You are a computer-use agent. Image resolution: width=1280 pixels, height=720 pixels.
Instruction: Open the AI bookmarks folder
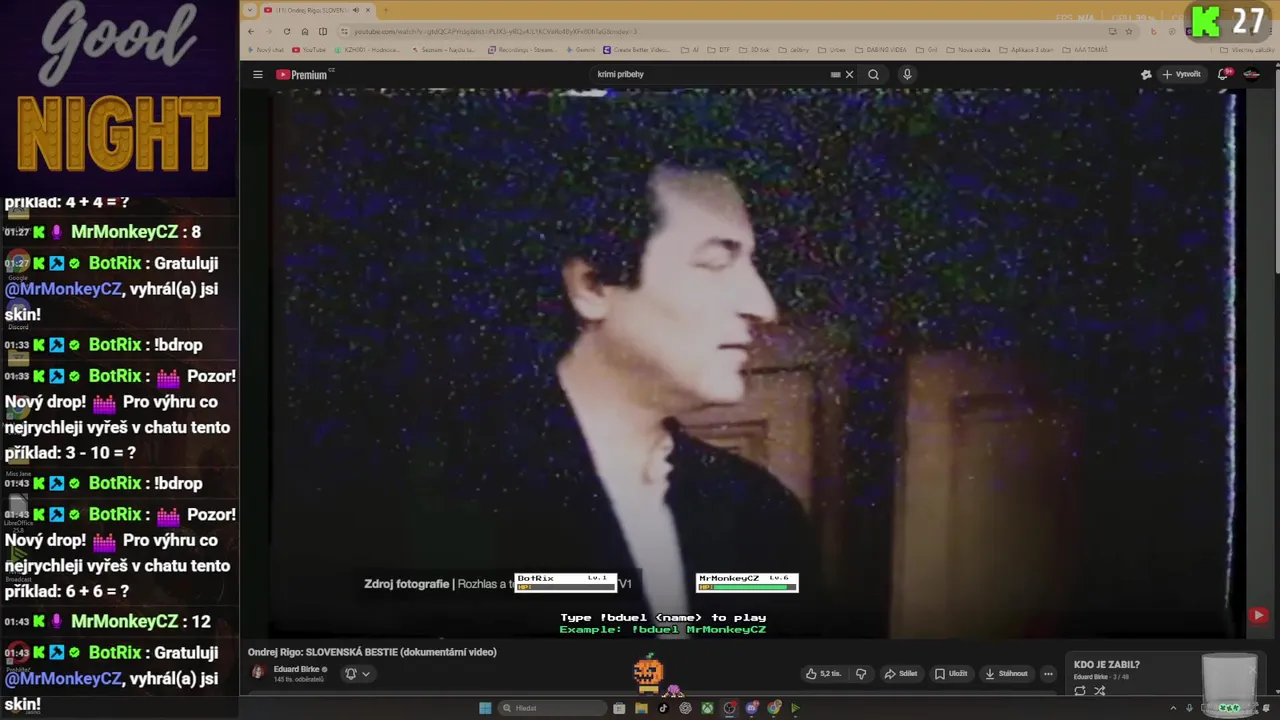690,50
